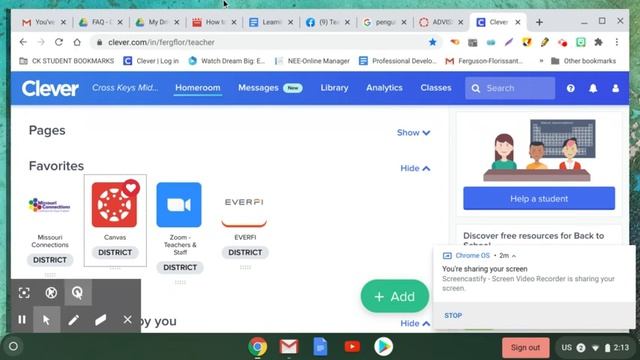Open Play Store from the shelf
This screenshot has height=360, width=640.
click(383, 347)
